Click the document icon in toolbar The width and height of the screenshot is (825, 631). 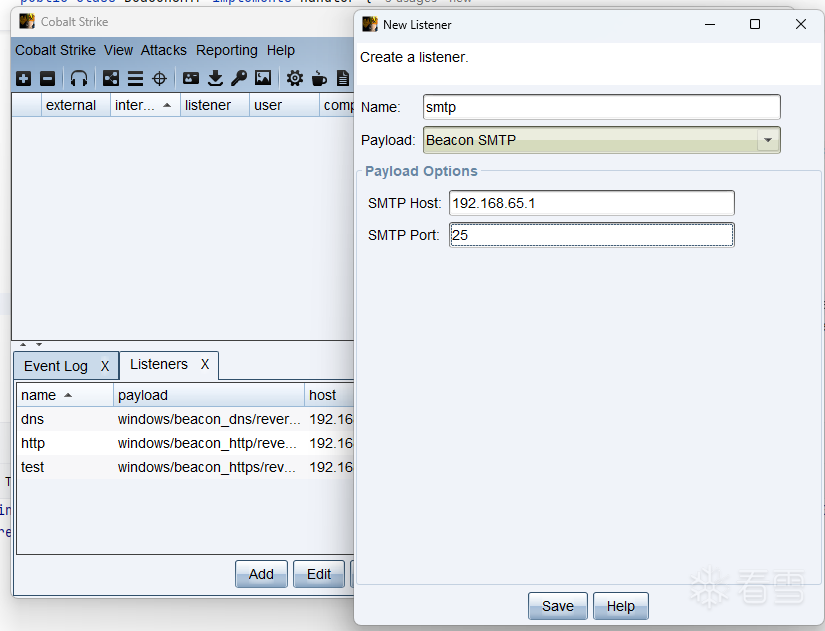tap(343, 78)
